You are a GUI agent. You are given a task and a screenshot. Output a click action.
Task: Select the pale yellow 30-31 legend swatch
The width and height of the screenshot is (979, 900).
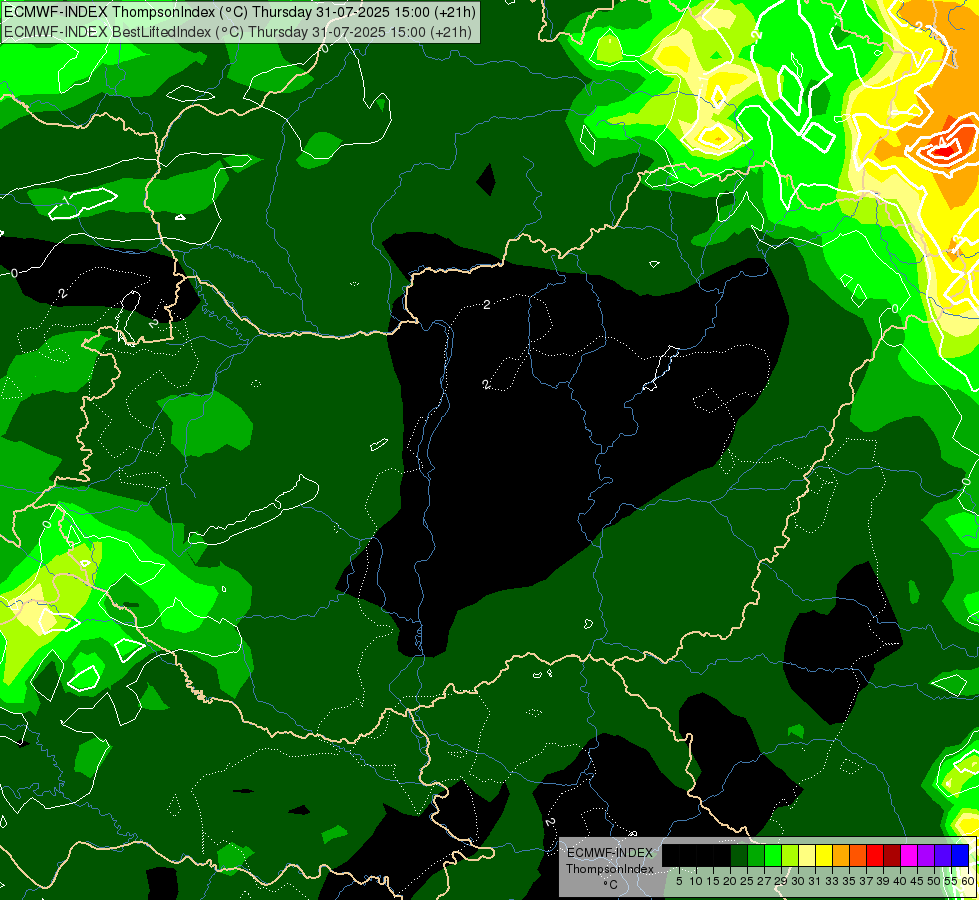(x=807, y=855)
